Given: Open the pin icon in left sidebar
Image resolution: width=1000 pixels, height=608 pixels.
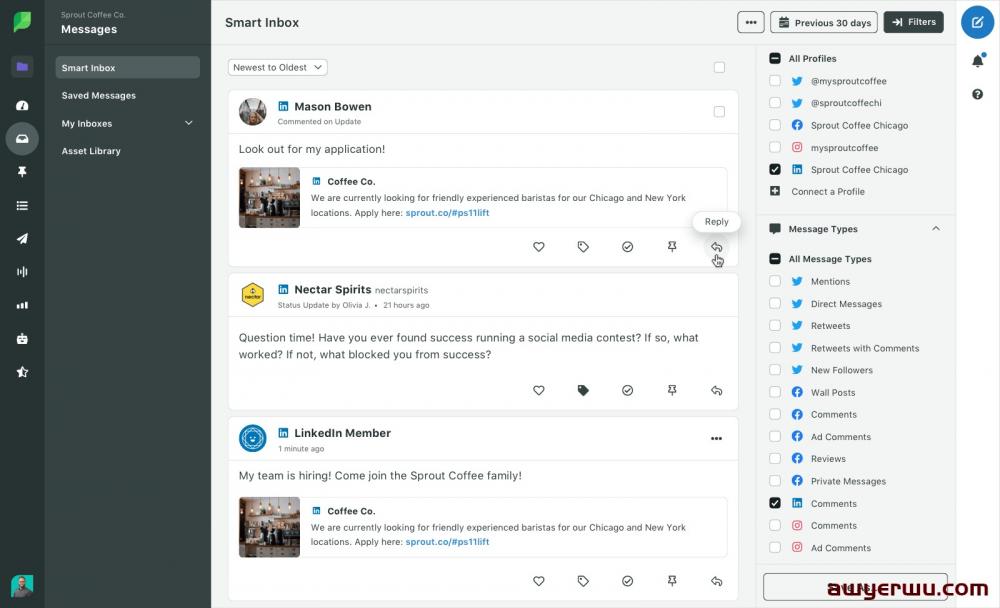Looking at the screenshot, I should pyautogui.click(x=22, y=172).
